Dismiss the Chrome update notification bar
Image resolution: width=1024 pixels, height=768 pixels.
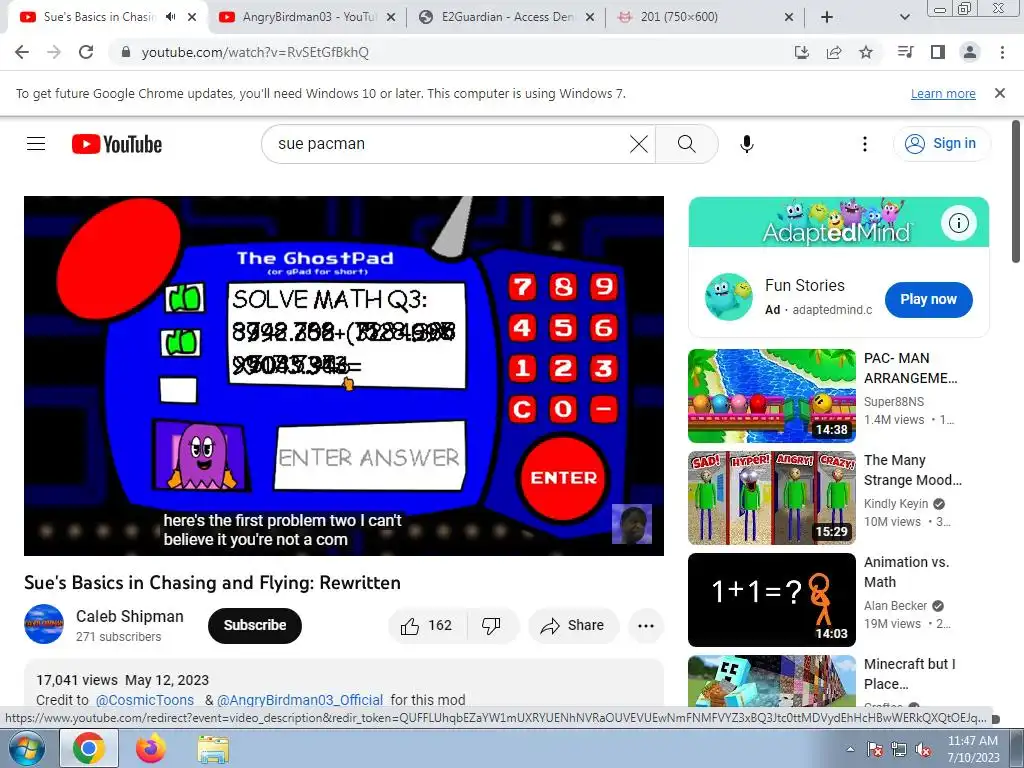click(x=999, y=93)
